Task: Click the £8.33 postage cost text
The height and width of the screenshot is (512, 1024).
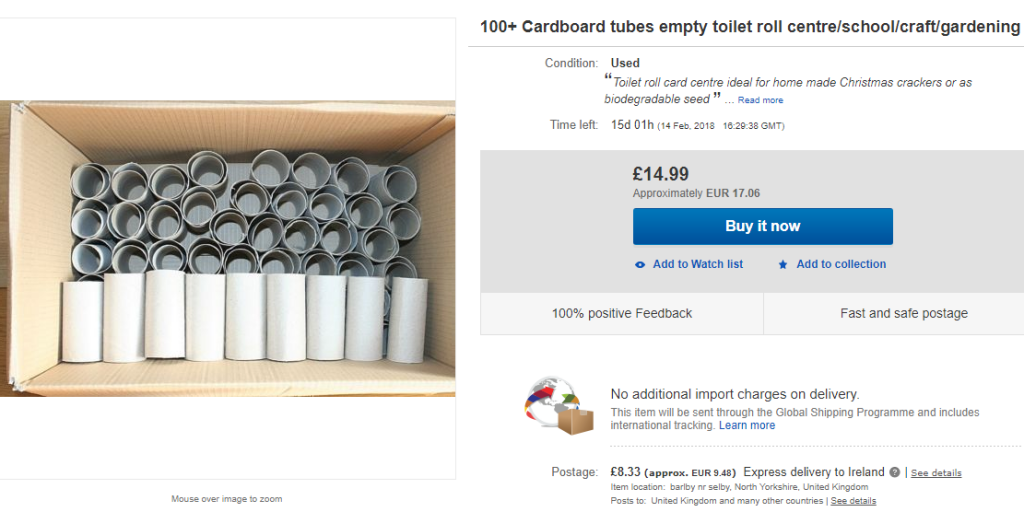Action: (626, 472)
